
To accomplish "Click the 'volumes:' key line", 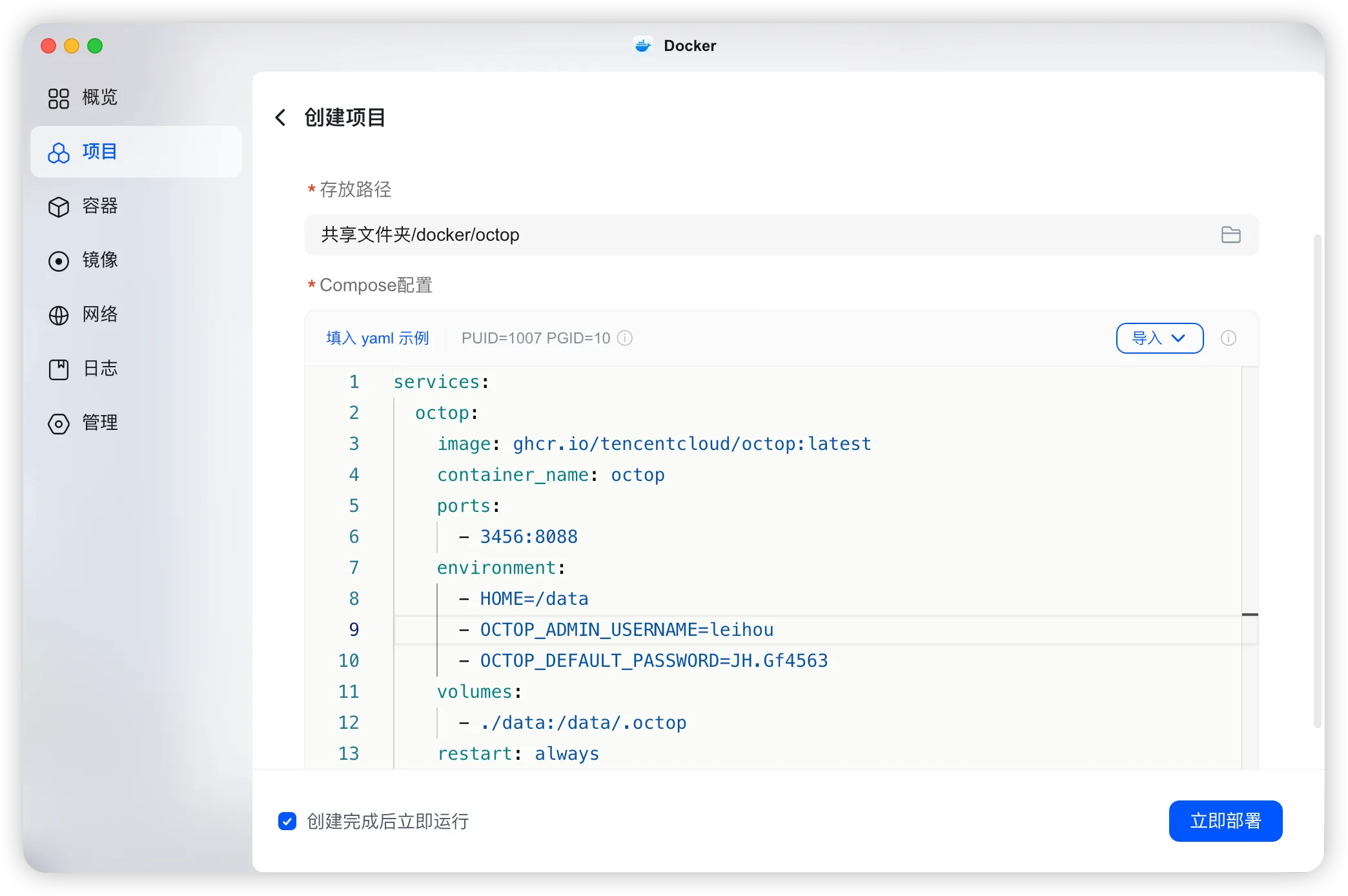I will (x=479, y=692).
